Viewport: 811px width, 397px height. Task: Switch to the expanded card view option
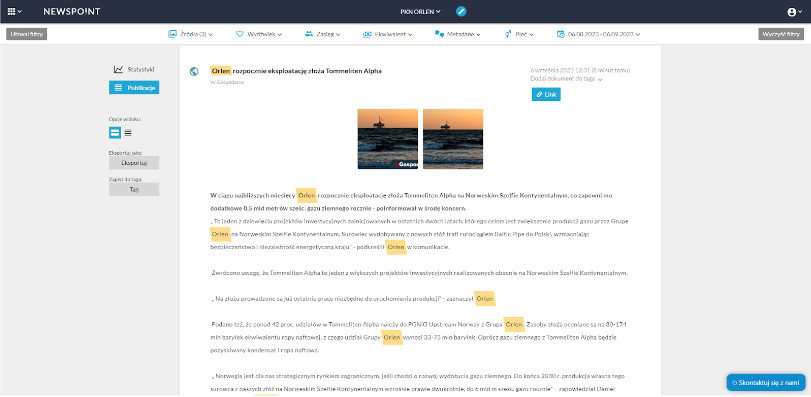(115, 133)
